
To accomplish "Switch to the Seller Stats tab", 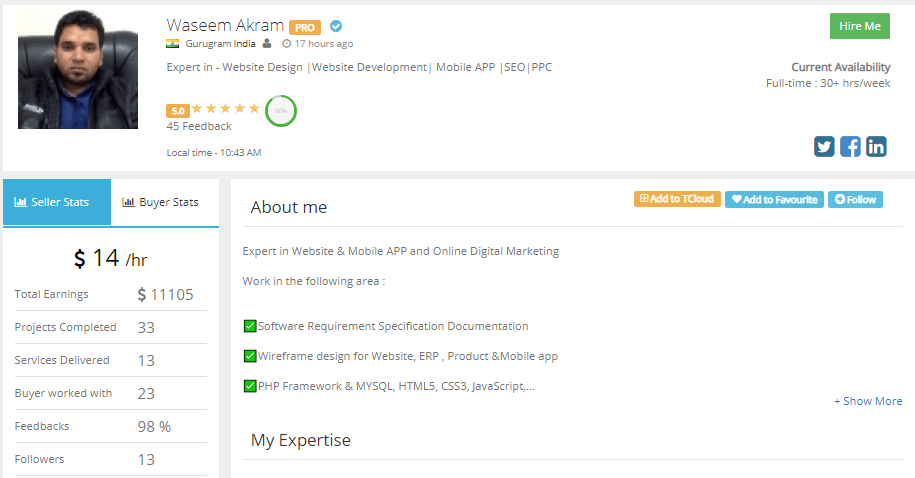I will [x=57, y=202].
